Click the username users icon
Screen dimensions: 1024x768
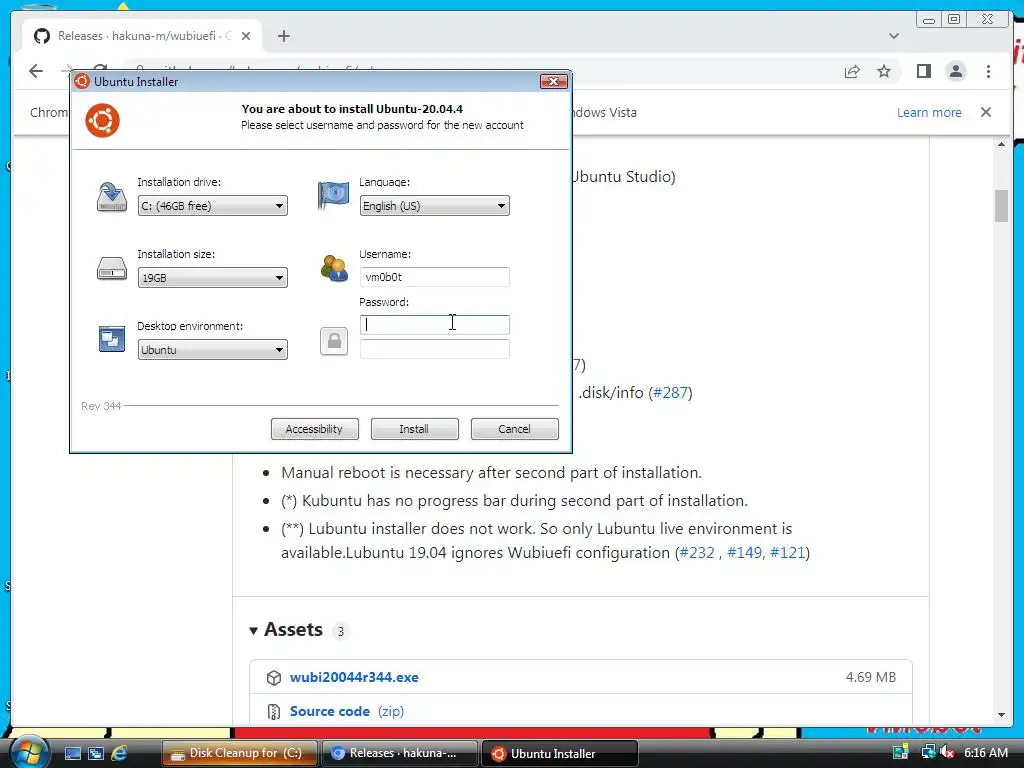click(334, 268)
